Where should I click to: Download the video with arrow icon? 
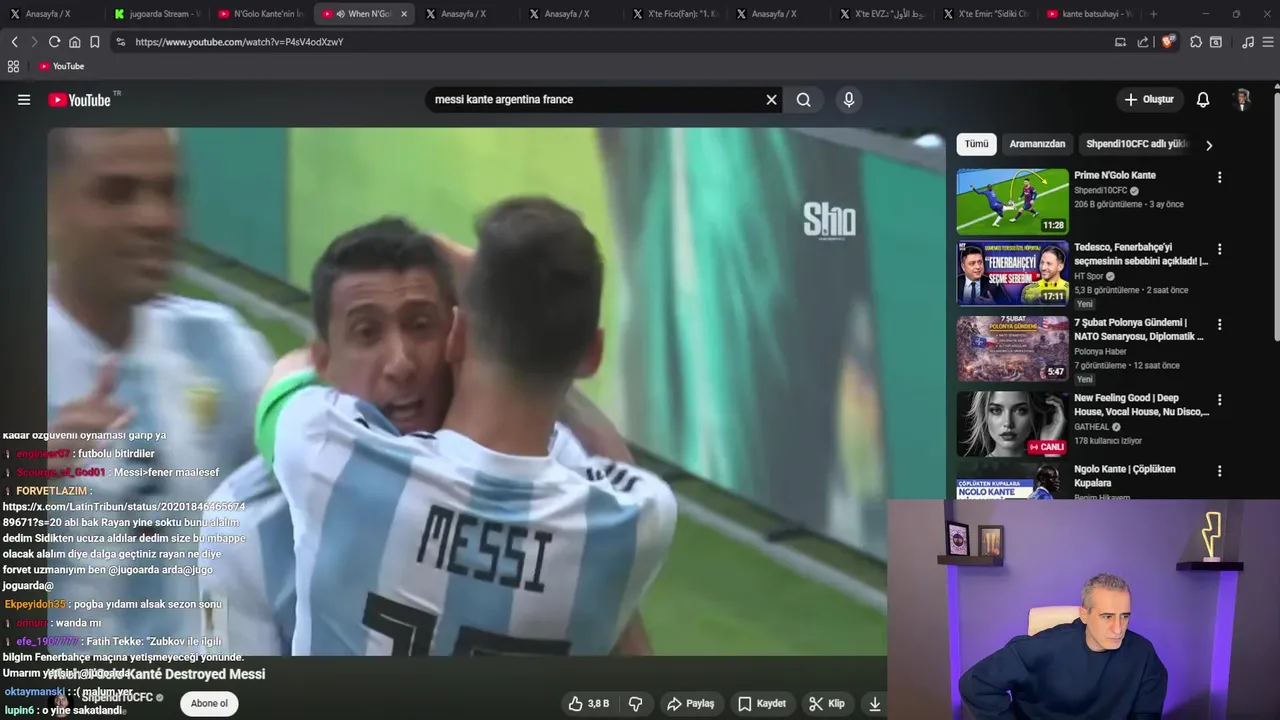click(x=874, y=704)
